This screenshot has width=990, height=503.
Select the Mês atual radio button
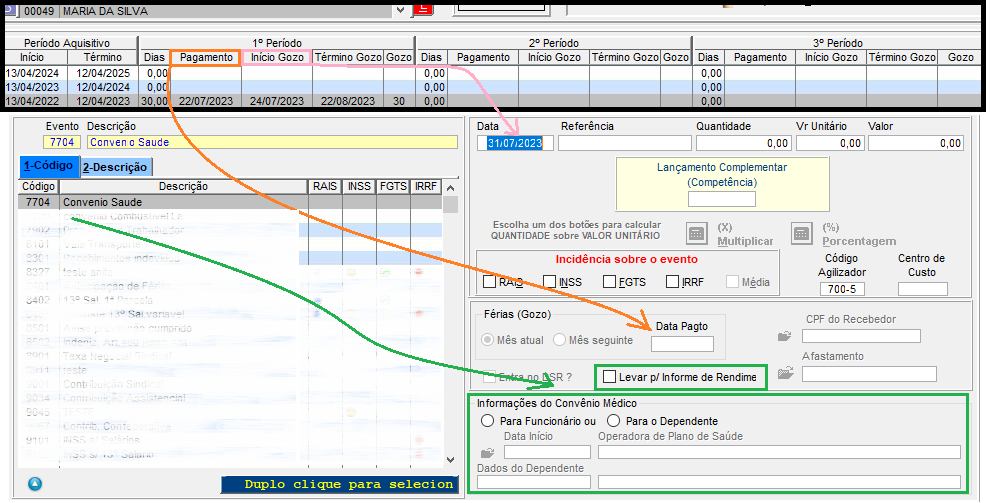coord(487,340)
